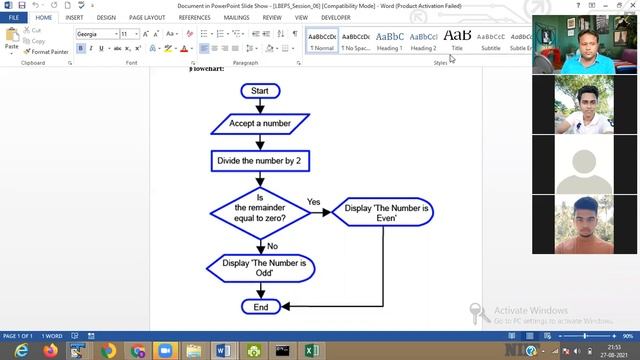The image size is (640, 360).
Task: Activate the Format Painter tool
Action: 46,52
